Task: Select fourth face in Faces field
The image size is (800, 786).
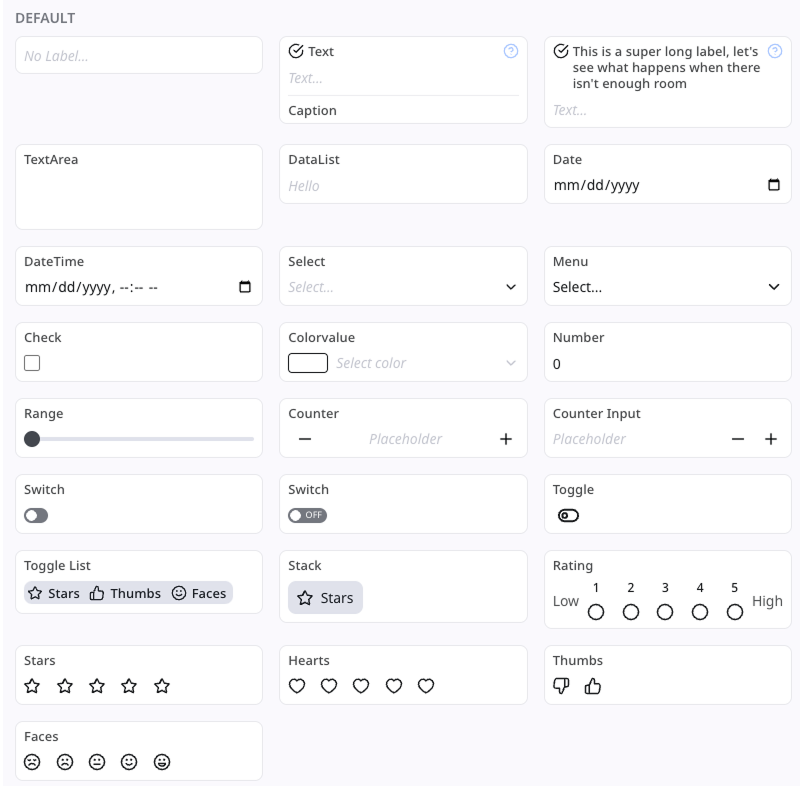Action: coord(129,762)
